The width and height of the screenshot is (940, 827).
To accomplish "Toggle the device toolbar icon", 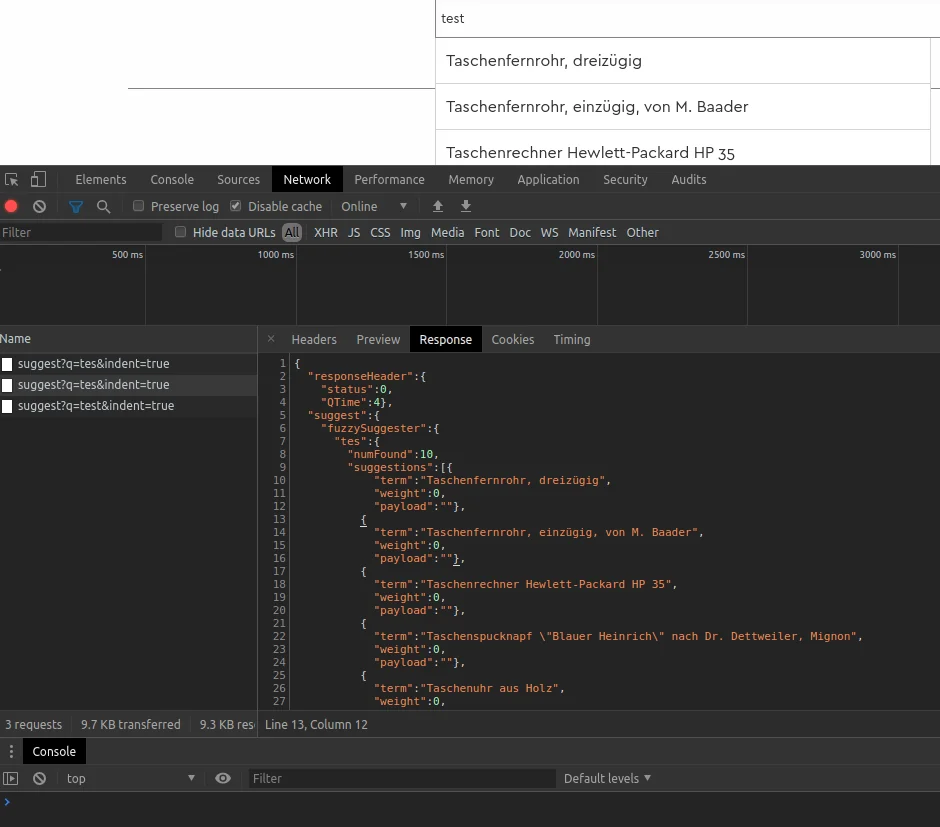I will coord(38,179).
